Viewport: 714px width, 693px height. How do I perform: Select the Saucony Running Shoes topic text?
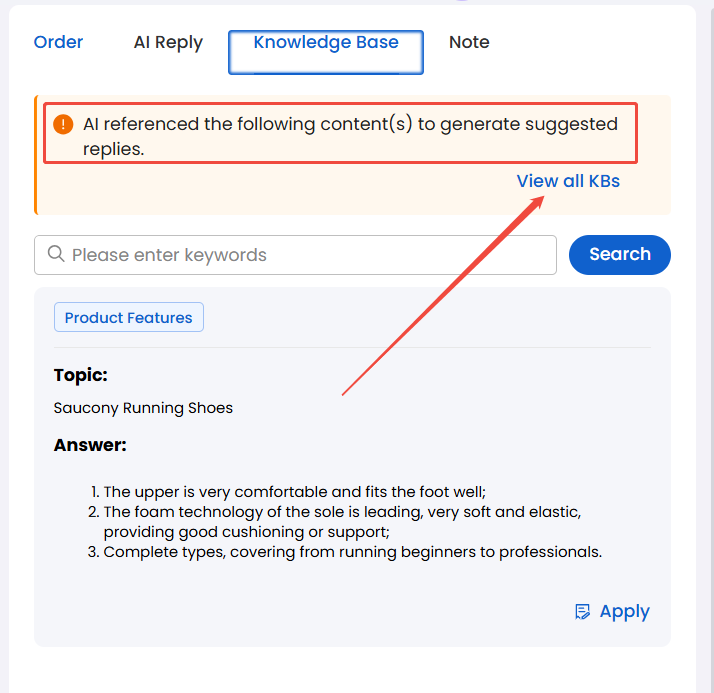143,408
